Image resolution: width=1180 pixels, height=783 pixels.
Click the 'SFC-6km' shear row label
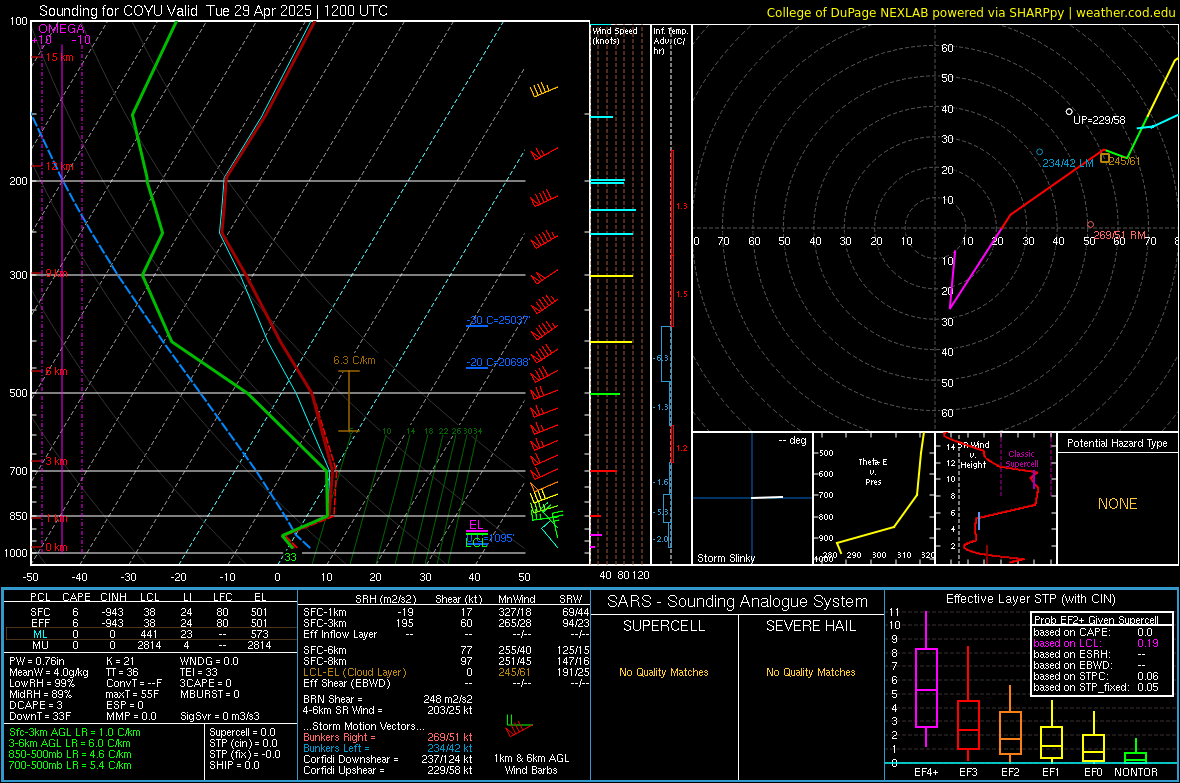325,650
